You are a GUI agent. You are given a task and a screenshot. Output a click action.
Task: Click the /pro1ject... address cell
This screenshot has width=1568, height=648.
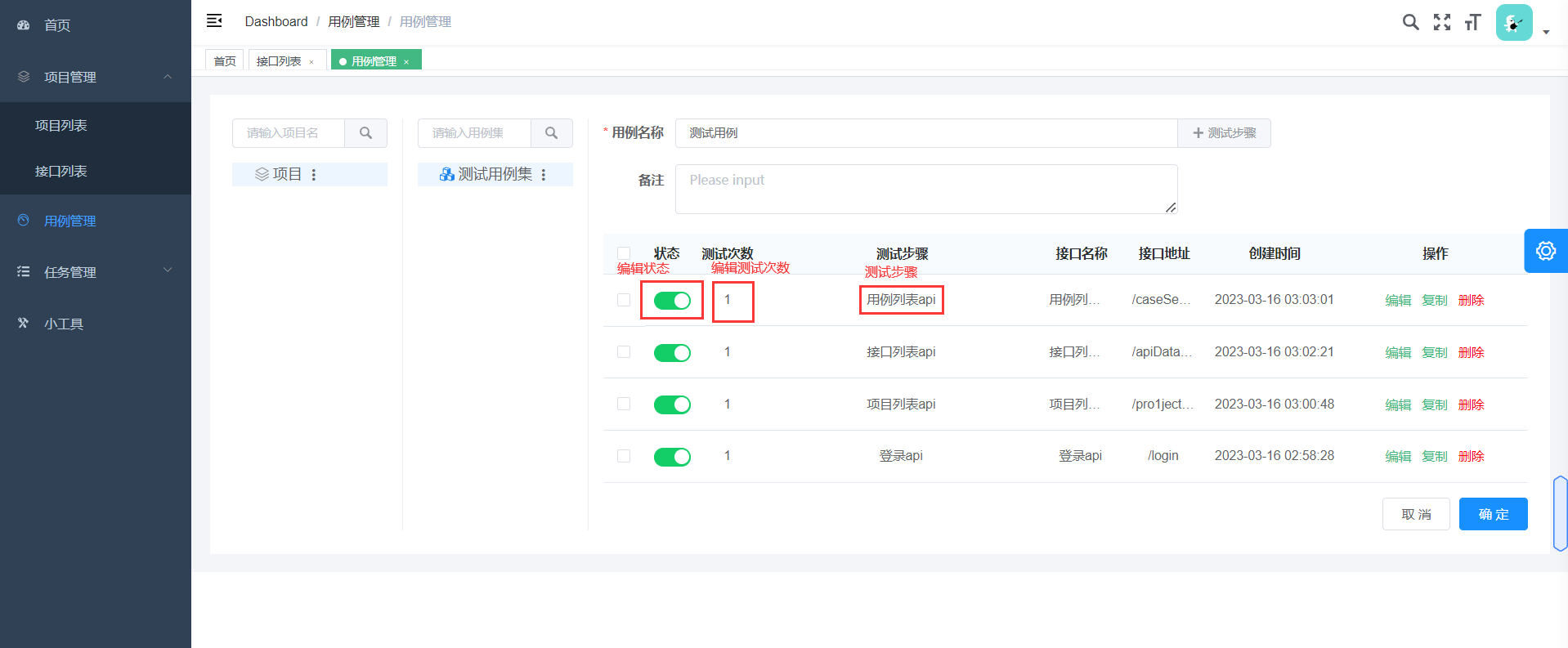(x=1163, y=404)
